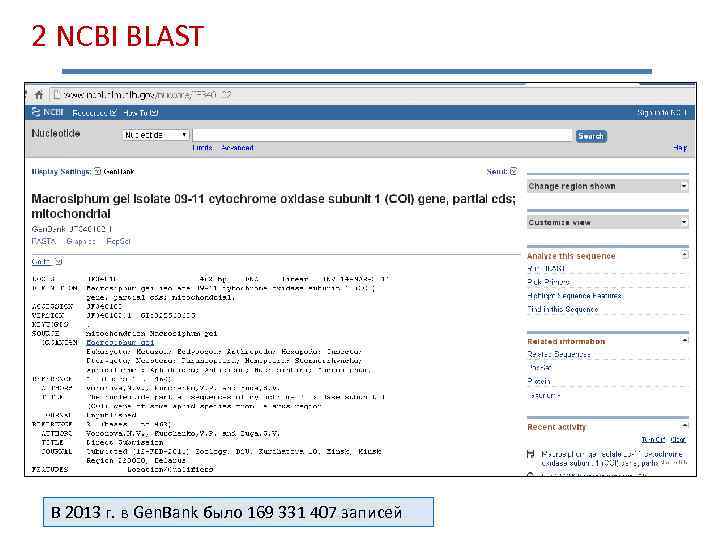Image resolution: width=720 pixels, height=540 pixels.
Task: Switch to Graphics view
Action: point(81,241)
